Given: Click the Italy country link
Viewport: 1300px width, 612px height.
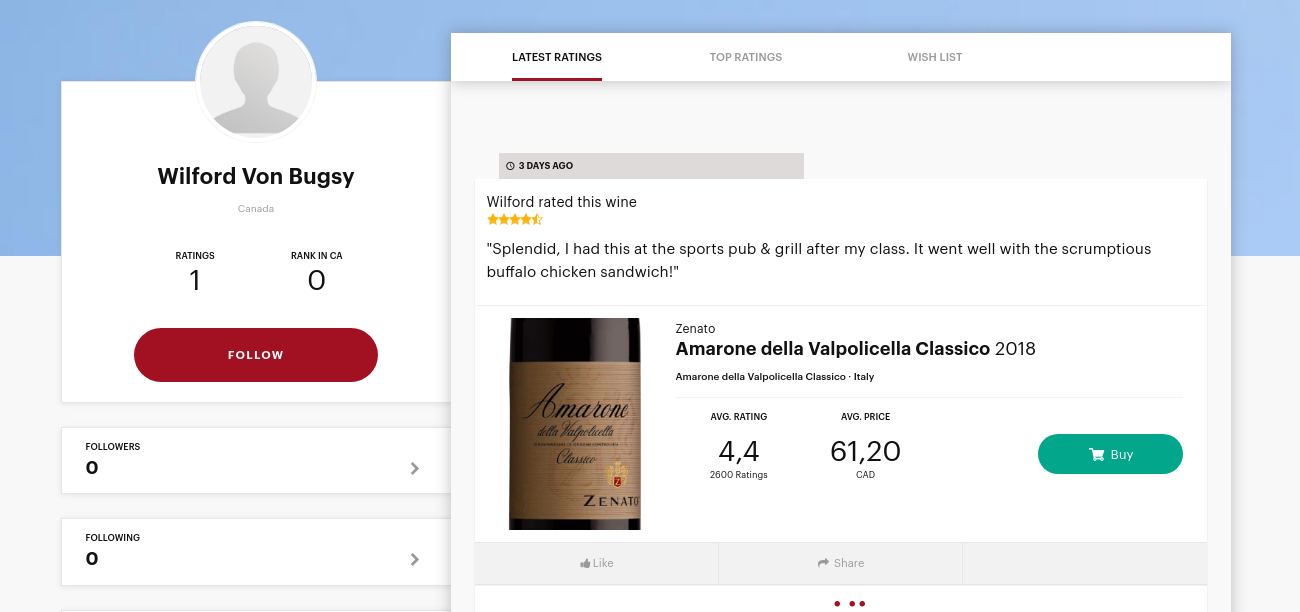Looking at the screenshot, I should tap(864, 377).
